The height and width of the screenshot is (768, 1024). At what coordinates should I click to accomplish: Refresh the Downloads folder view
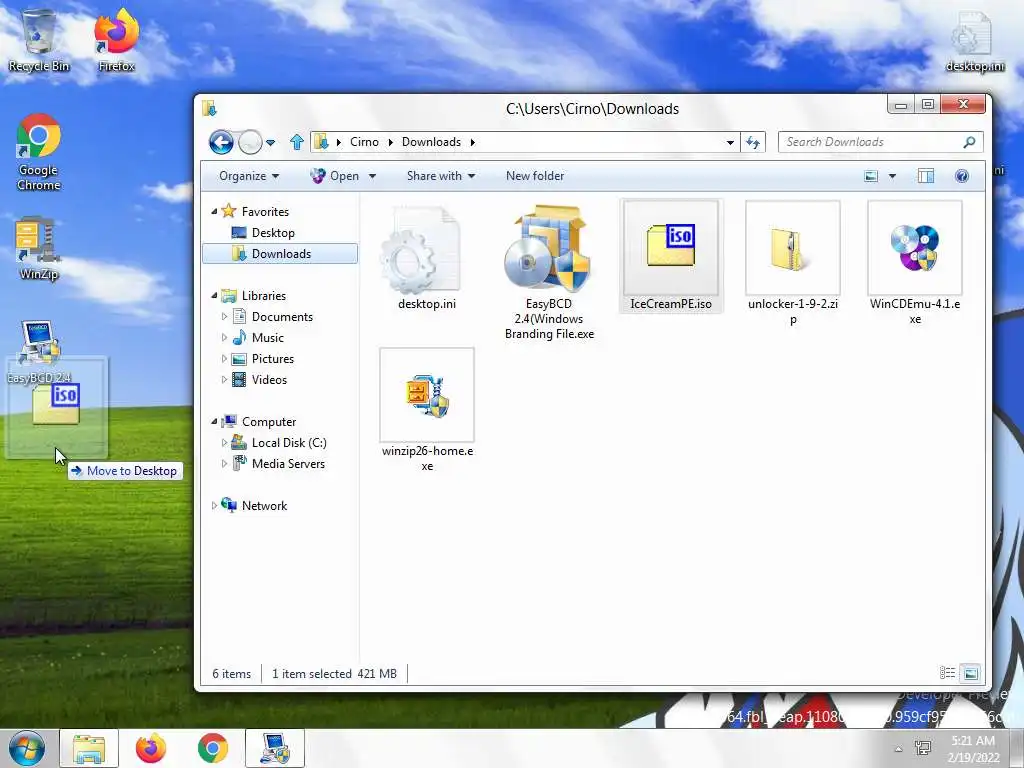[x=752, y=142]
